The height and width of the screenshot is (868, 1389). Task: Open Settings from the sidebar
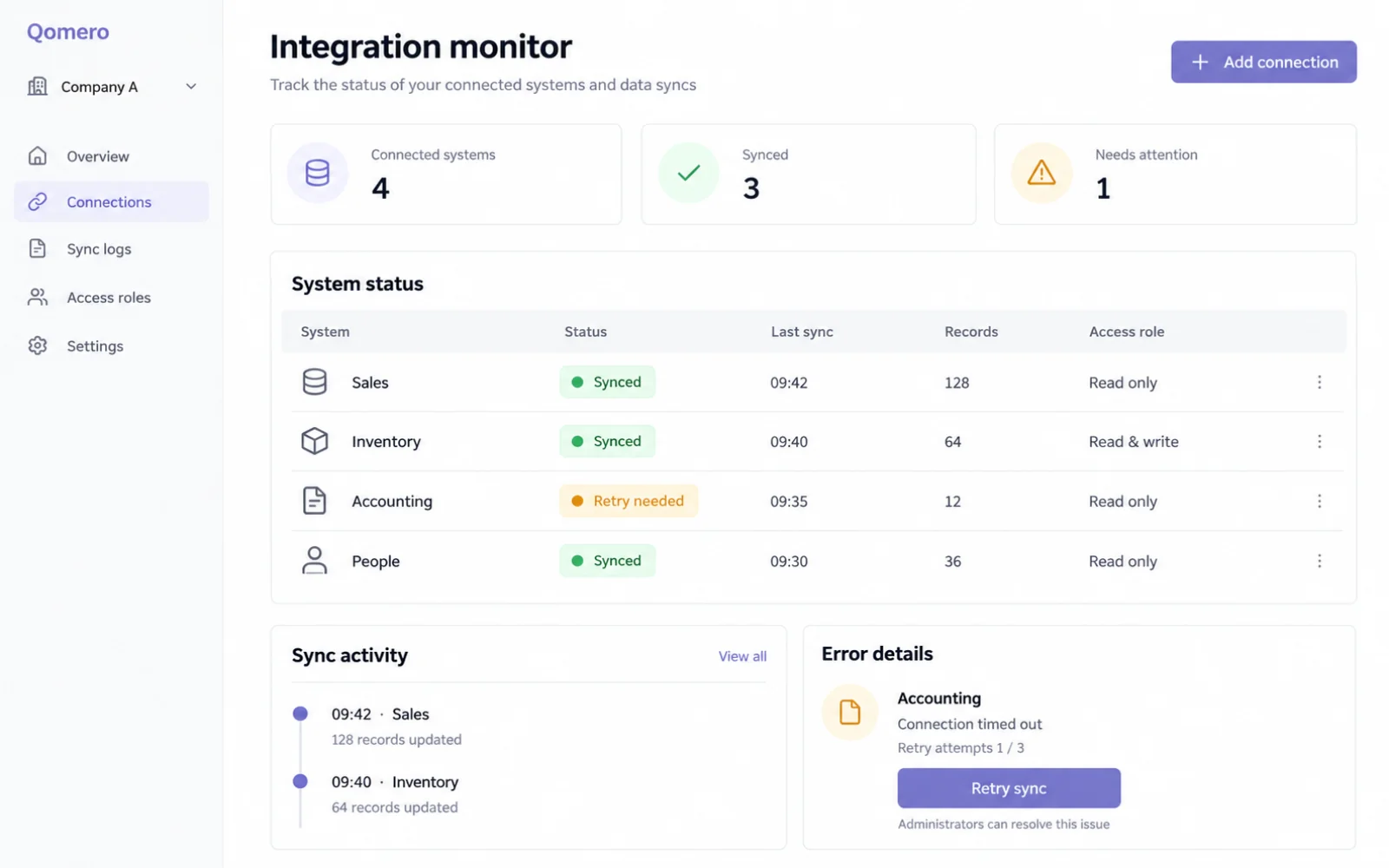[111, 345]
